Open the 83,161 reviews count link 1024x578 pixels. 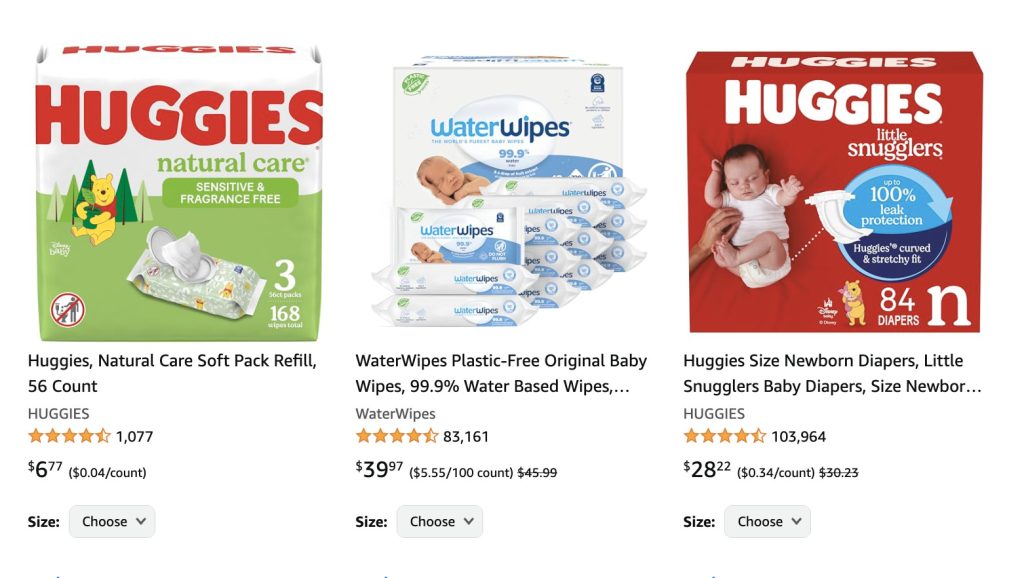coord(466,436)
